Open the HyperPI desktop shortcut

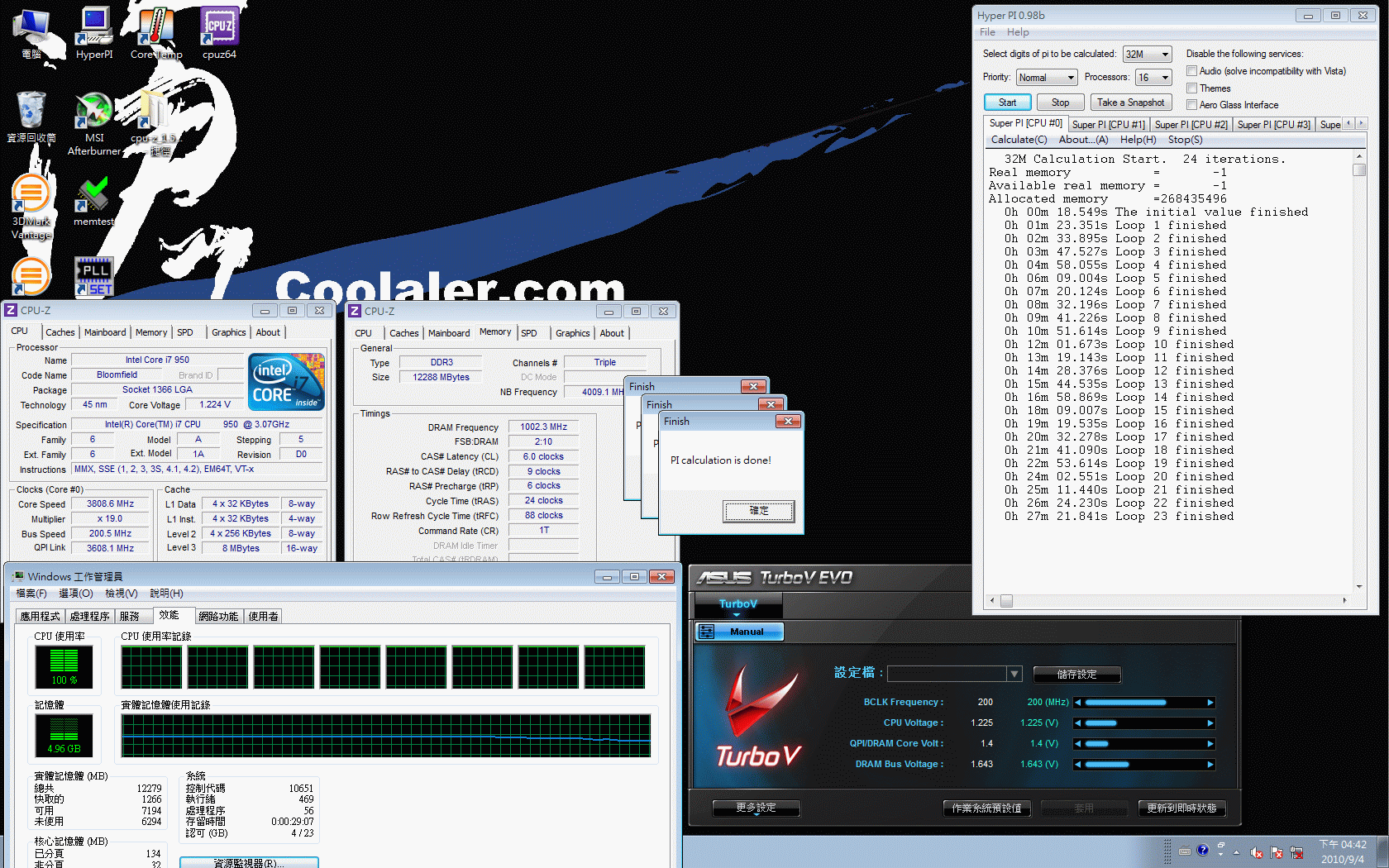click(x=94, y=33)
